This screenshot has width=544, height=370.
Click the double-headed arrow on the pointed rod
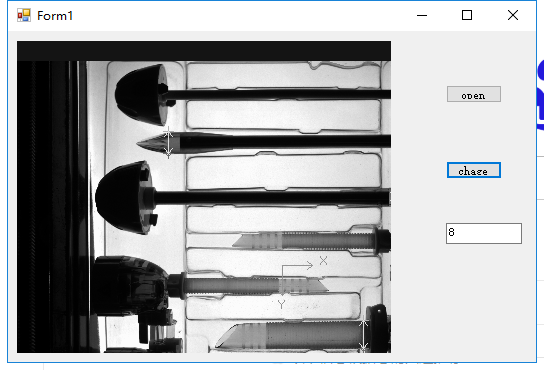(168, 143)
